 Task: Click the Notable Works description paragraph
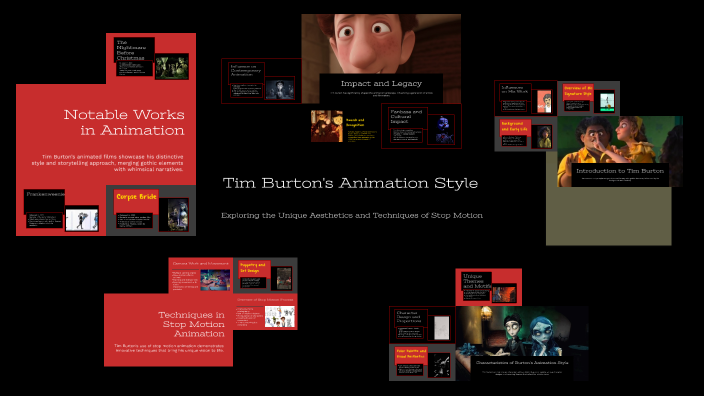[107, 163]
